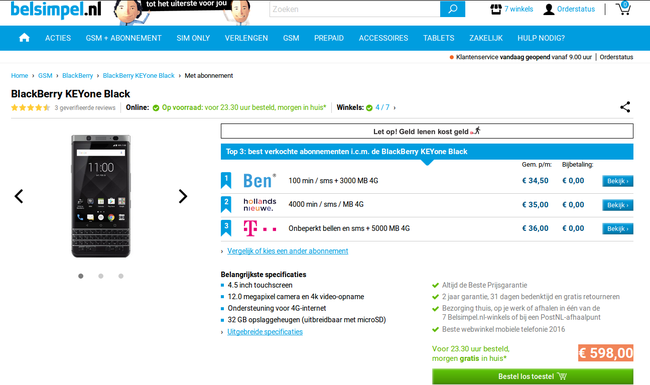This screenshot has width=650, height=385.
Task: Open the VERLENGEN menu
Action: 246,38
